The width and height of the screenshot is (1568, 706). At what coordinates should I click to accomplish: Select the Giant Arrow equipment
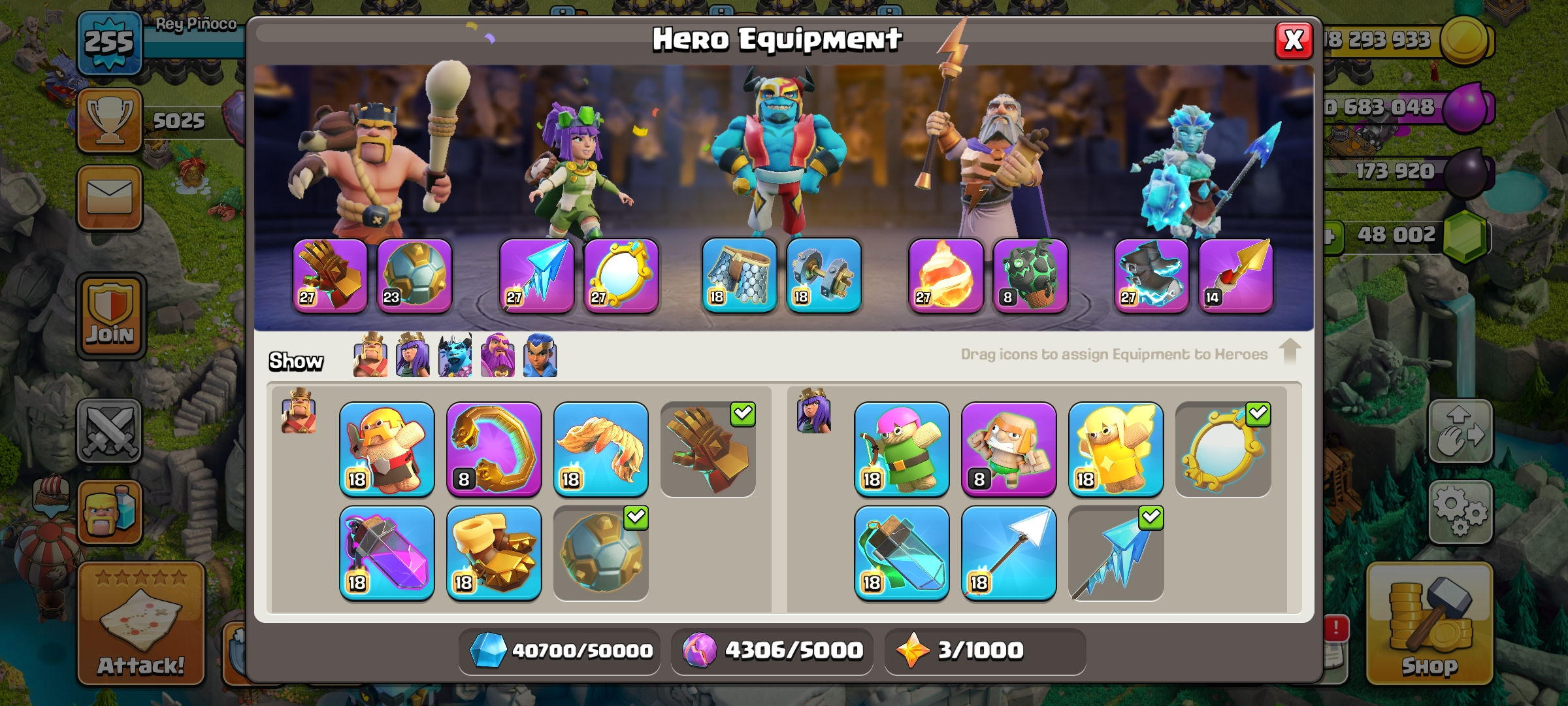(x=1009, y=554)
